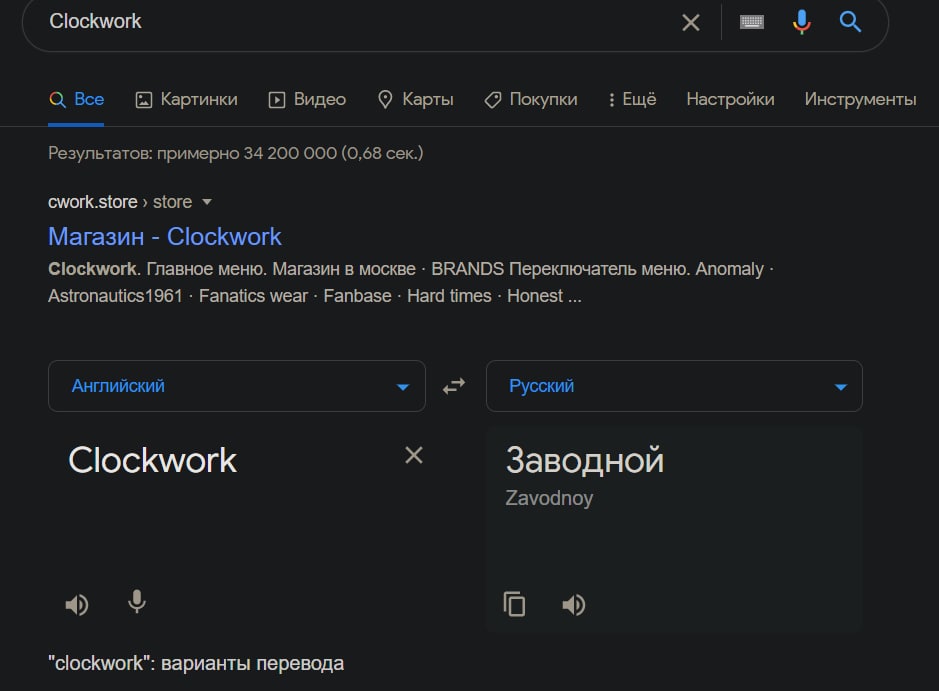
Task: Click the "clockwork": варианты перевода heading
Action: point(196,663)
